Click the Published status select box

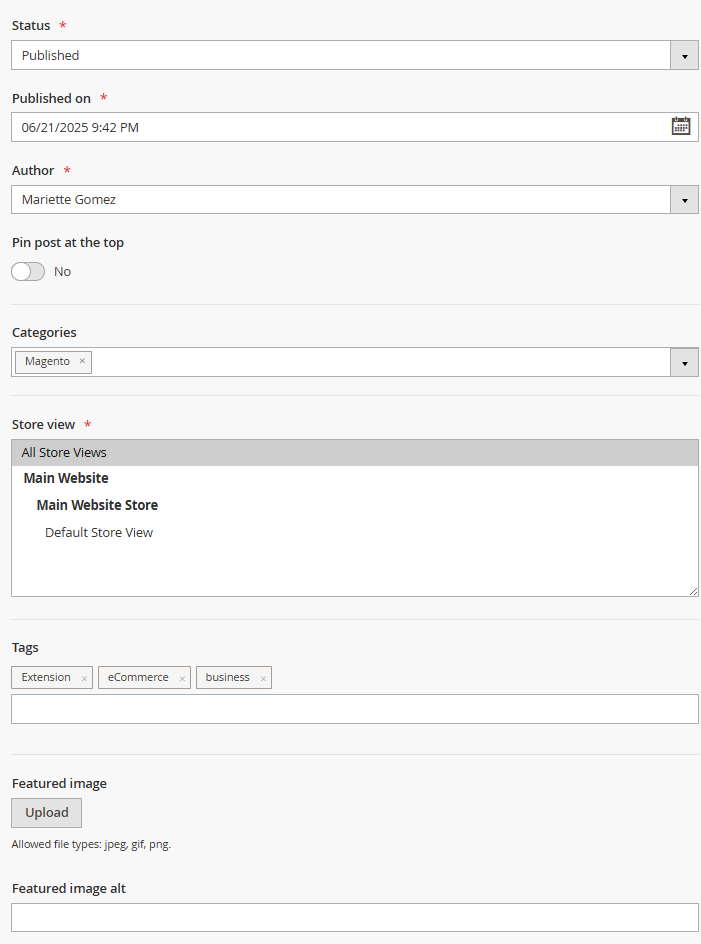pos(340,55)
